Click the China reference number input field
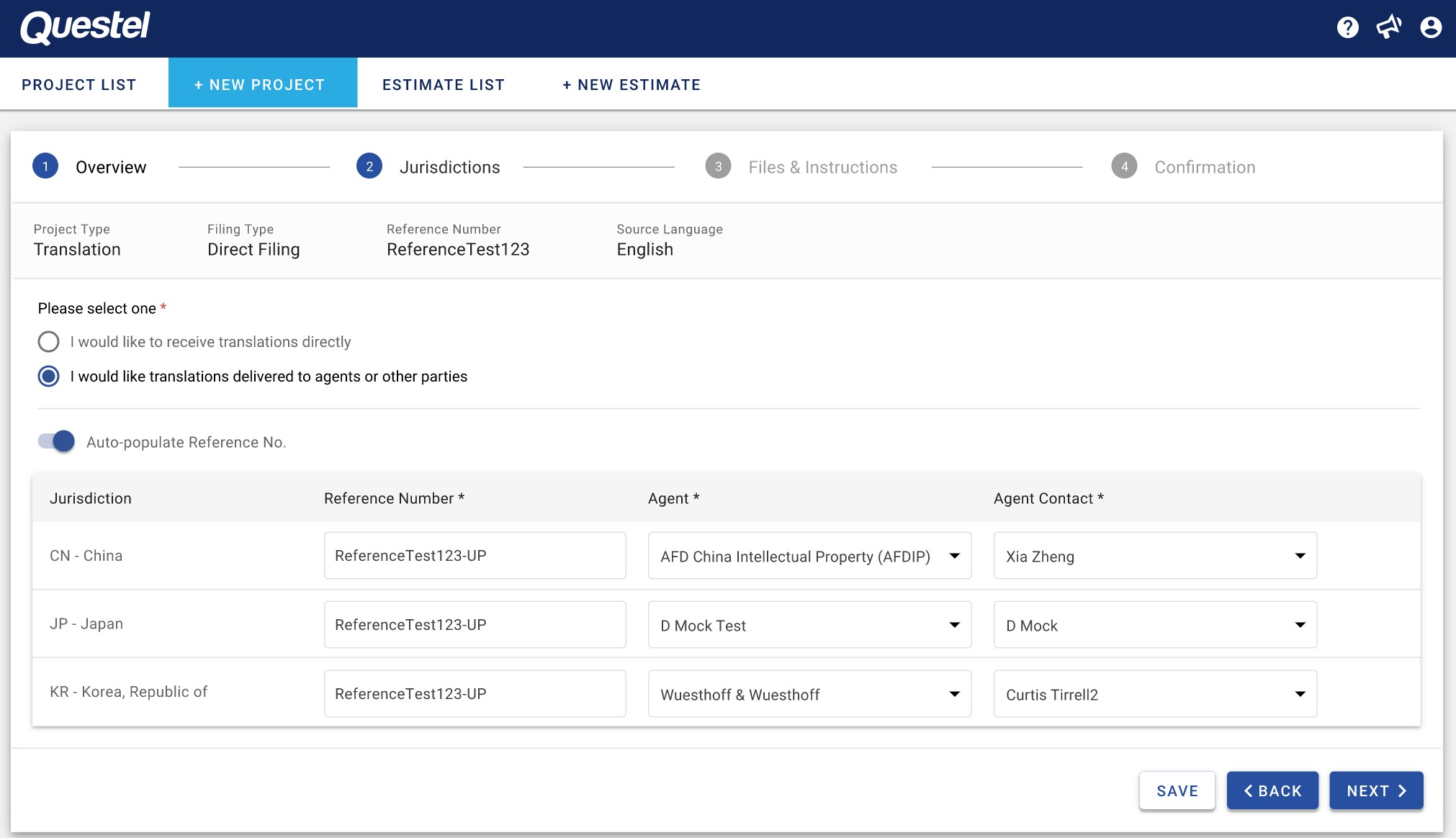This screenshot has width=1456, height=838. (x=475, y=556)
